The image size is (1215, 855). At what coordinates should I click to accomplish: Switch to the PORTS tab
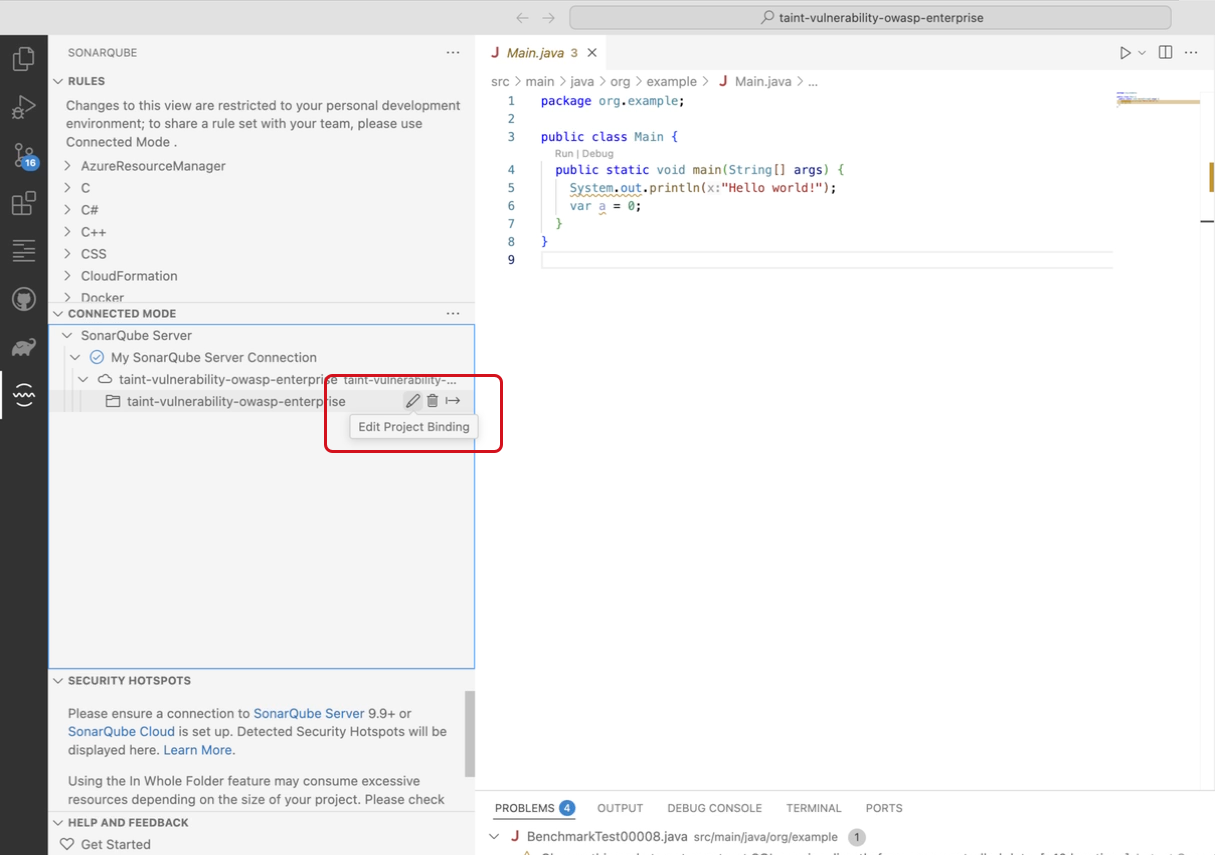tap(884, 808)
